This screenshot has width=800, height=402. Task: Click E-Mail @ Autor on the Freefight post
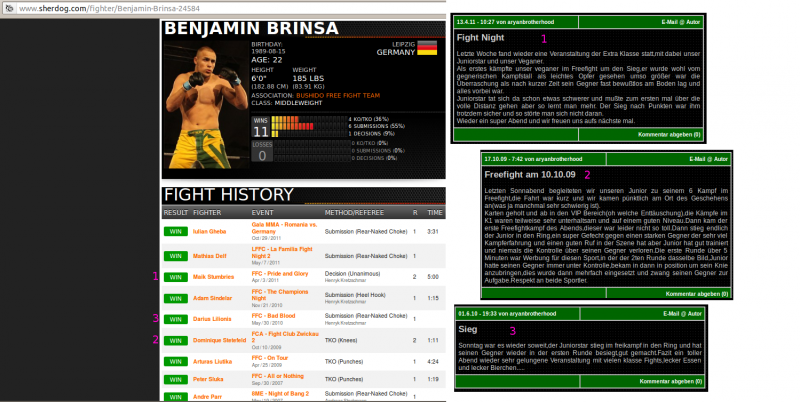pyautogui.click(x=709, y=159)
